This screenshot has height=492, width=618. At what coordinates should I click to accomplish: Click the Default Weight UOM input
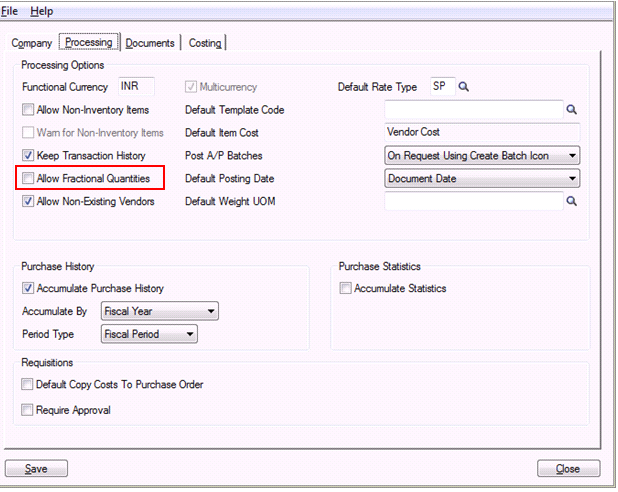[x=474, y=201]
